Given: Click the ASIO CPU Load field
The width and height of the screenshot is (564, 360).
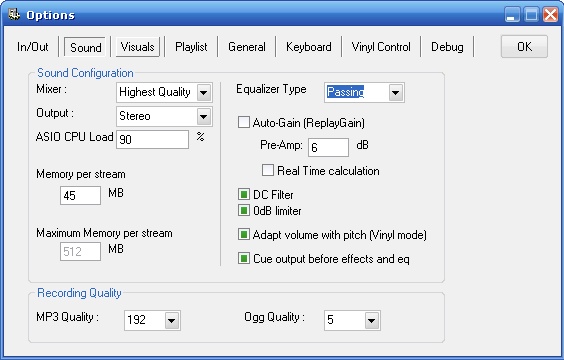Looking at the screenshot, I should click(x=153, y=139).
